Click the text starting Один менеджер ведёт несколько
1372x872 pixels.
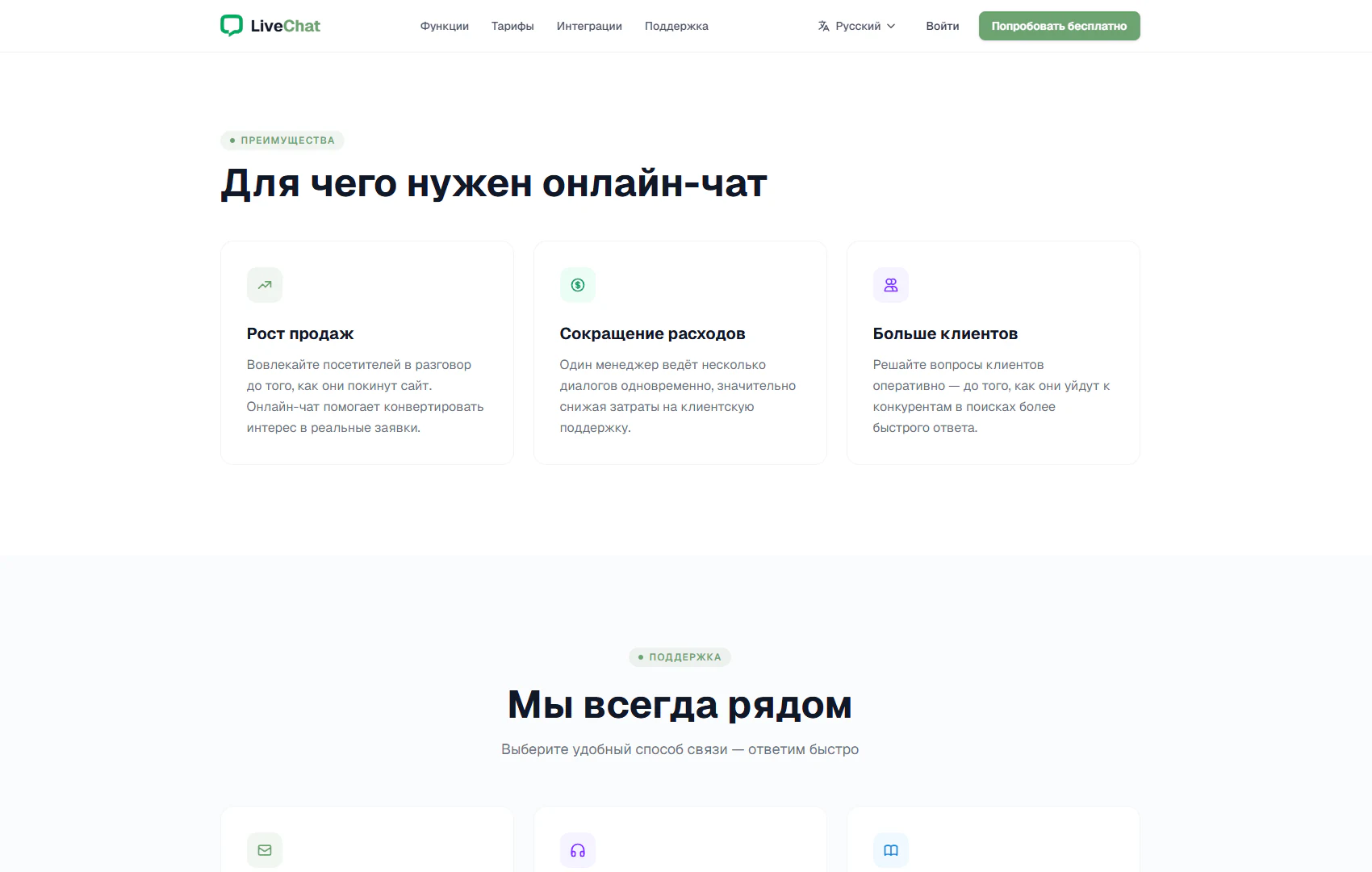pos(678,396)
